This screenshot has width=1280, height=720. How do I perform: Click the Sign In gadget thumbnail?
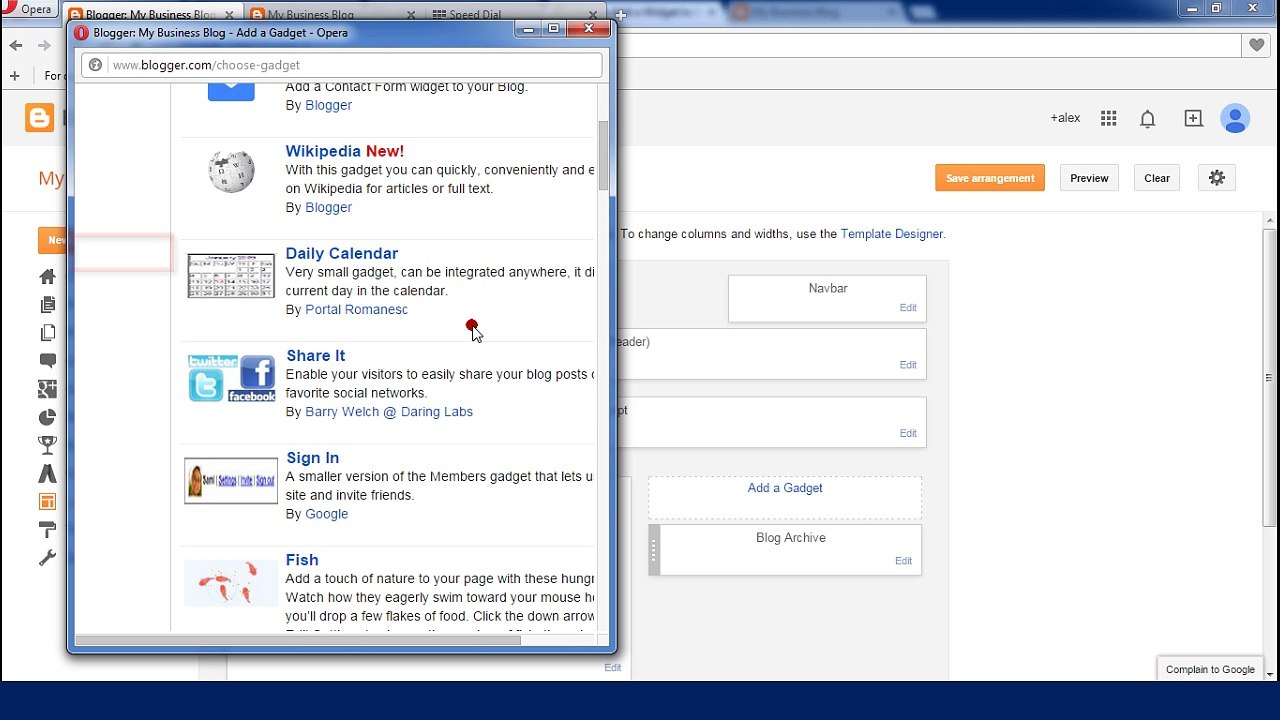(231, 480)
